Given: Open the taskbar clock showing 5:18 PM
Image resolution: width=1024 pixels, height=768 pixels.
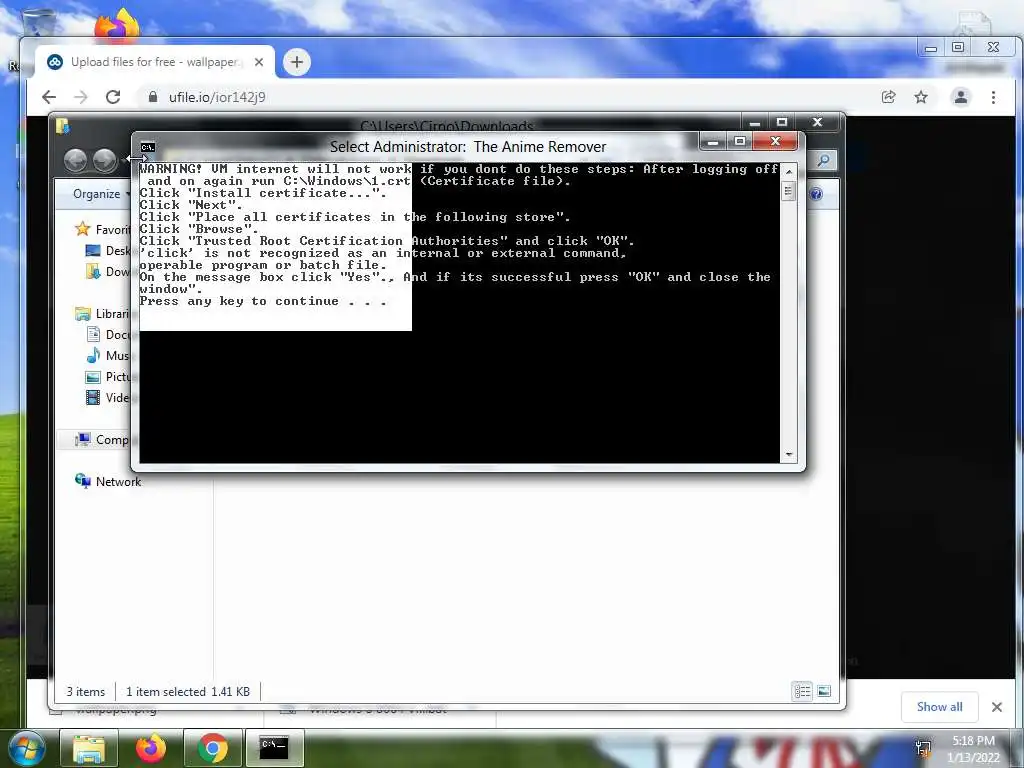Looking at the screenshot, I should tap(973, 749).
